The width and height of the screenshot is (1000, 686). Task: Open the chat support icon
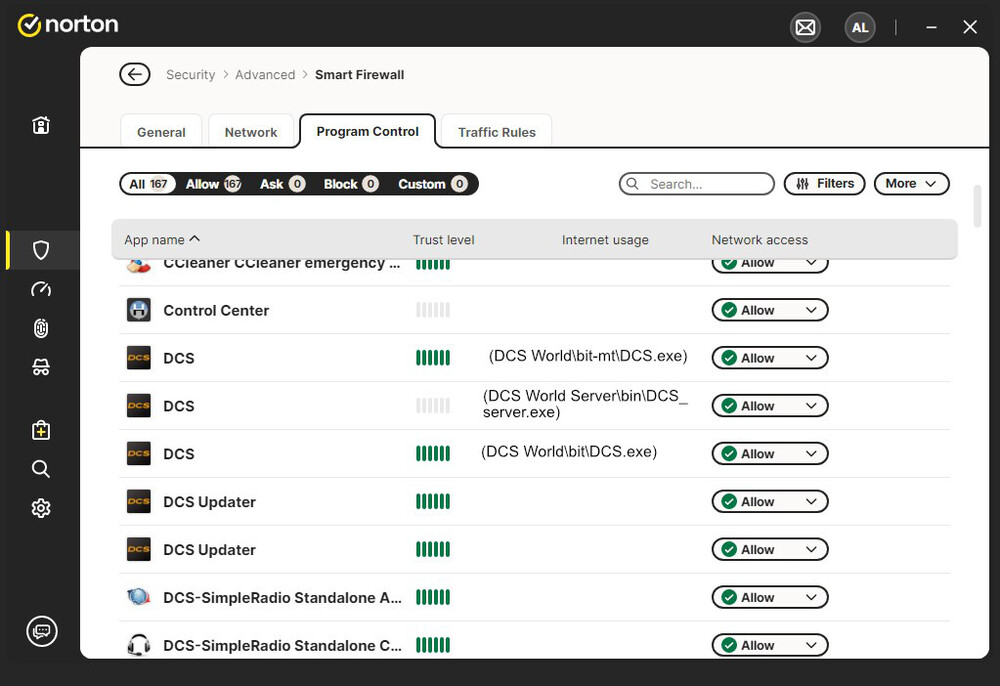point(41,631)
